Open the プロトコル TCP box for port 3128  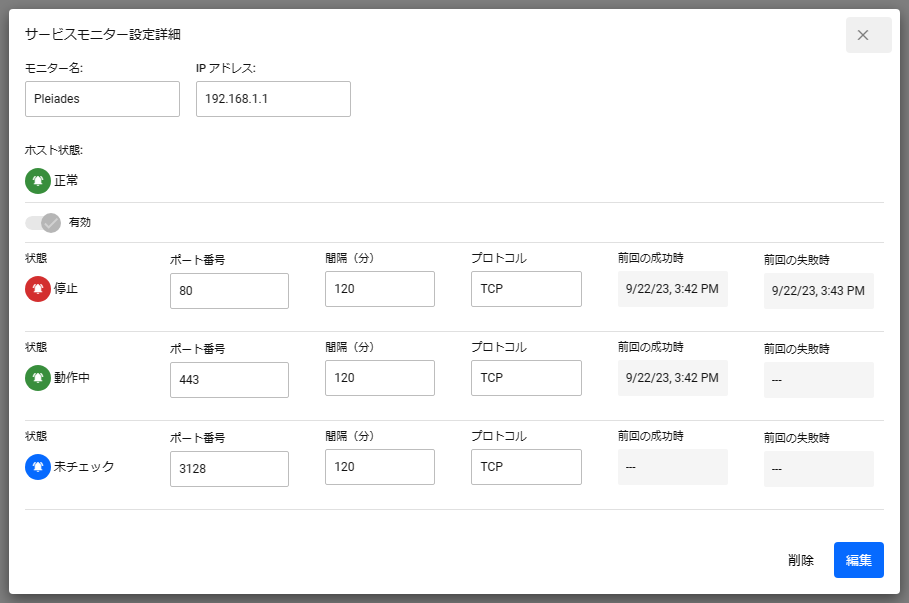point(526,466)
